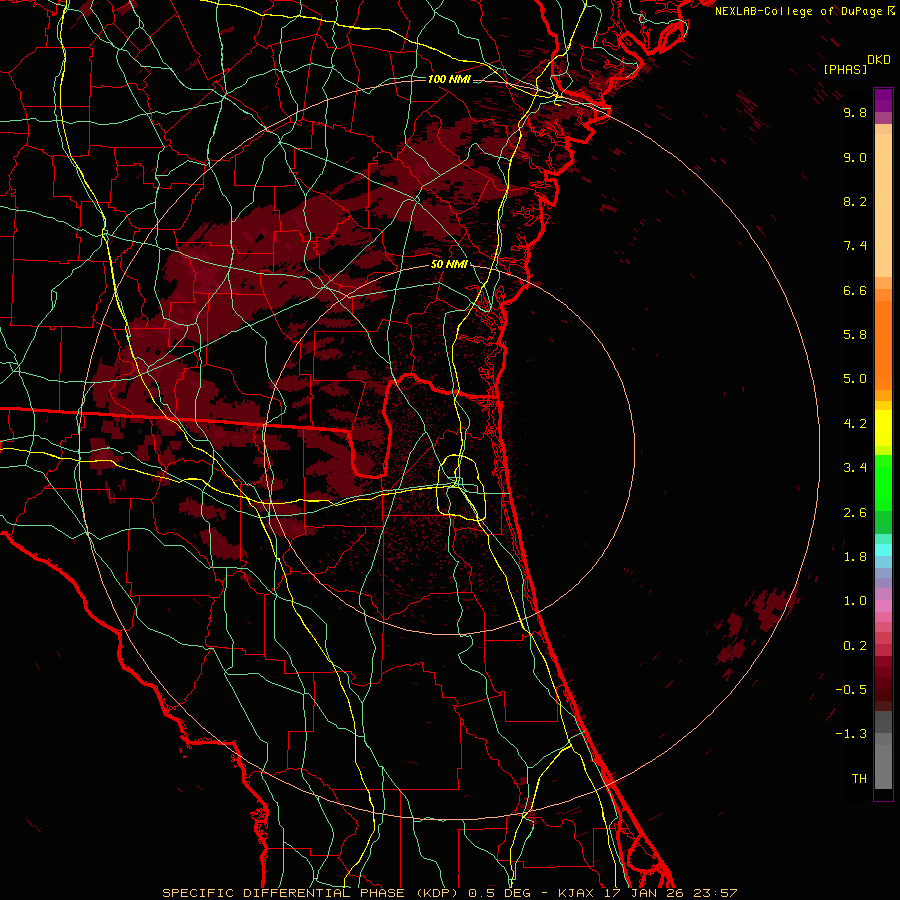Pick the bright green segment of the color bar
Image resolution: width=900 pixels, height=900 pixels.
click(883, 482)
